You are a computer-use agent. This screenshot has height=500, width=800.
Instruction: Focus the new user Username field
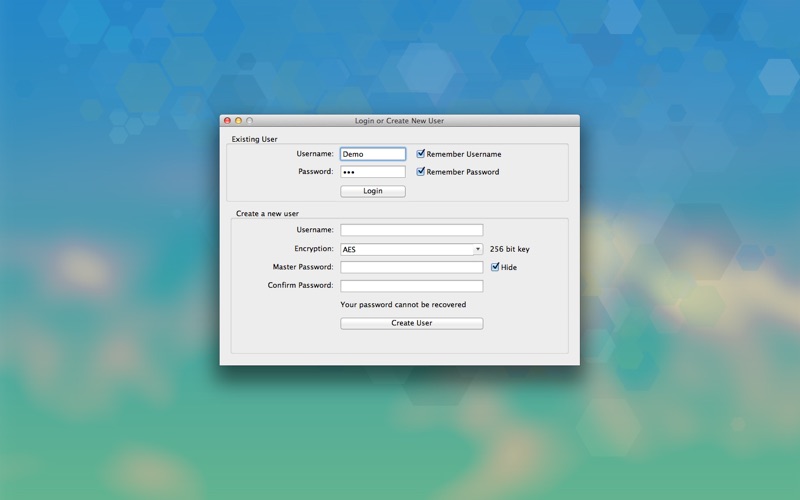pyautogui.click(x=412, y=230)
